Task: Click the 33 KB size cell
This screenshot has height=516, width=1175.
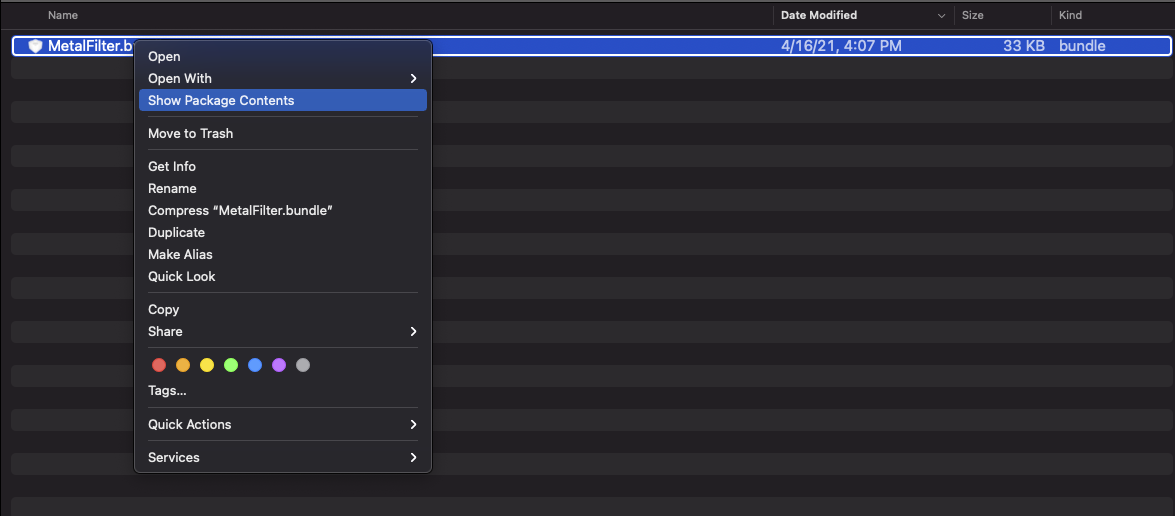Action: point(1024,46)
